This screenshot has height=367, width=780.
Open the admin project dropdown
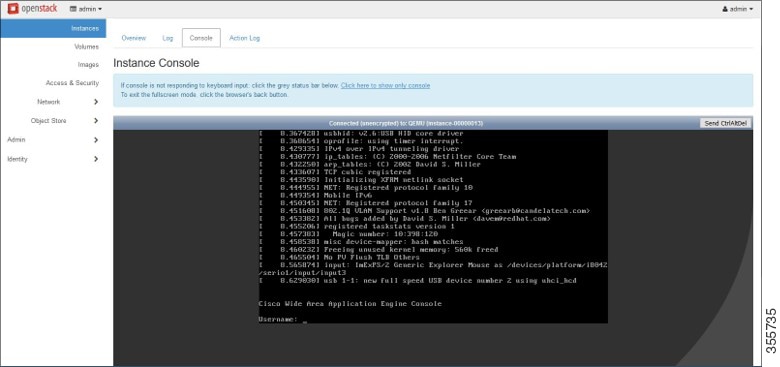pos(86,9)
